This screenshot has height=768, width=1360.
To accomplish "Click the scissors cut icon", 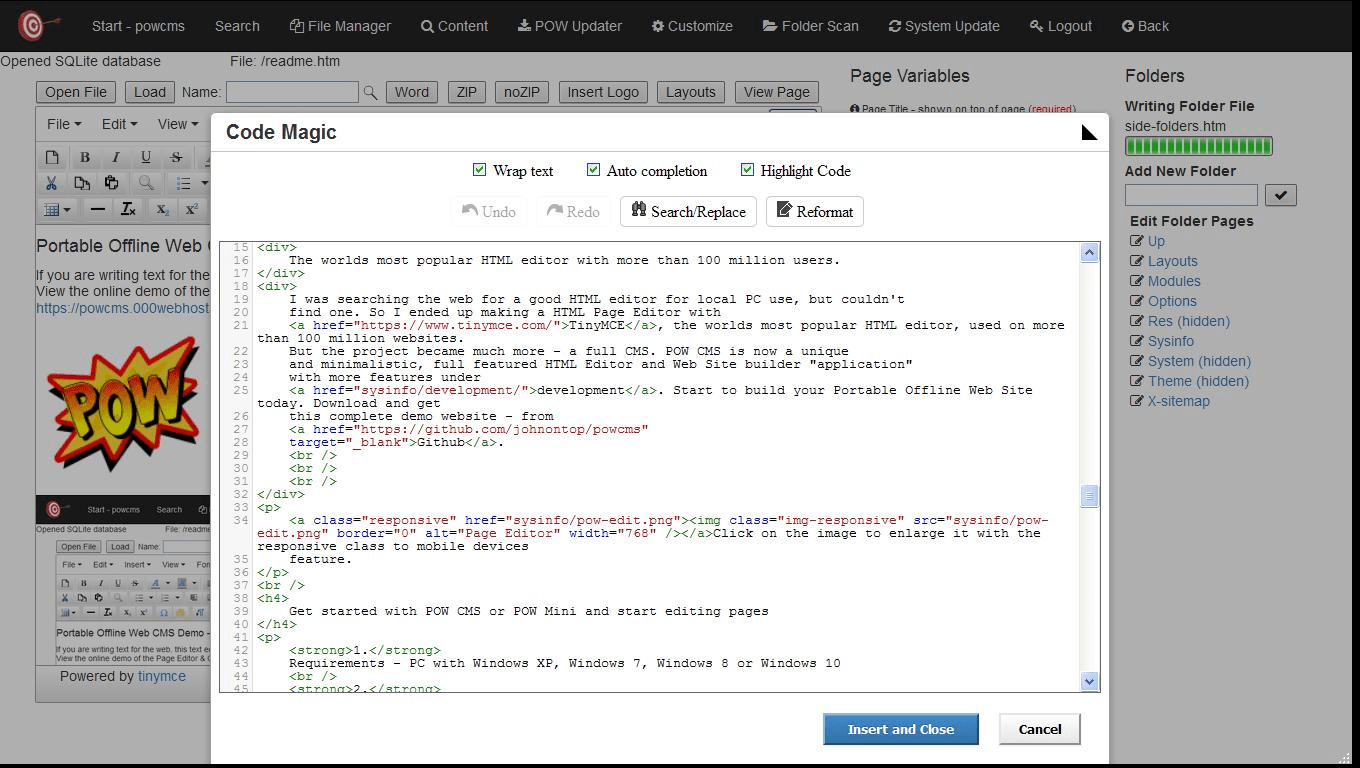I will [52, 183].
